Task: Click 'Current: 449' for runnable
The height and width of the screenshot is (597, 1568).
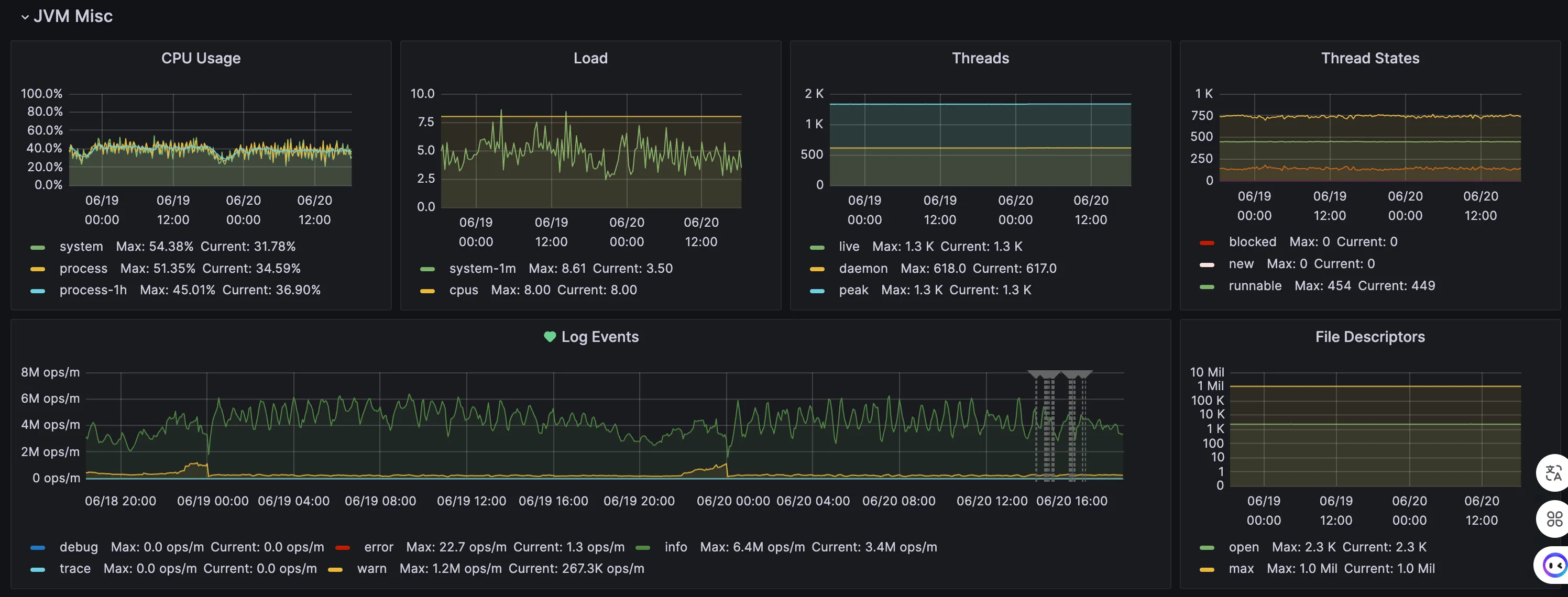Action: click(1396, 285)
